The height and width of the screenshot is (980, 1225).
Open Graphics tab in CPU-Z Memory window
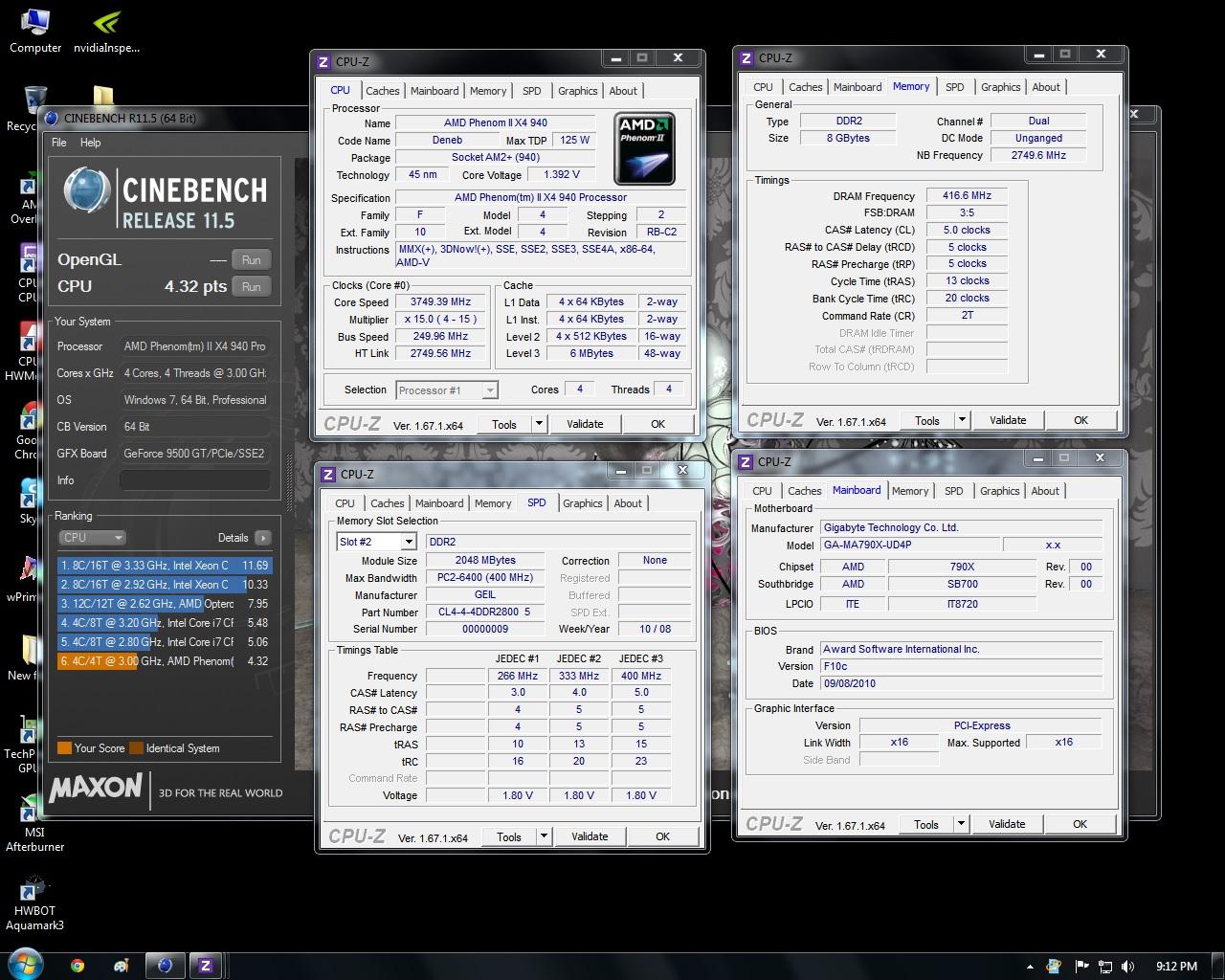[x=1001, y=87]
